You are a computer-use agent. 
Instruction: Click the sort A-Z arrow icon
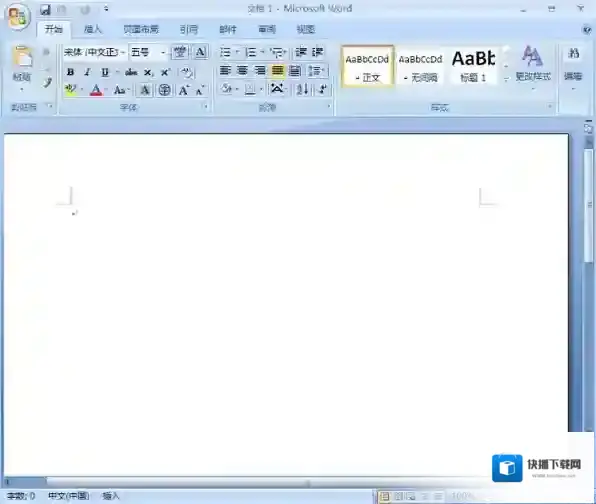[303, 89]
